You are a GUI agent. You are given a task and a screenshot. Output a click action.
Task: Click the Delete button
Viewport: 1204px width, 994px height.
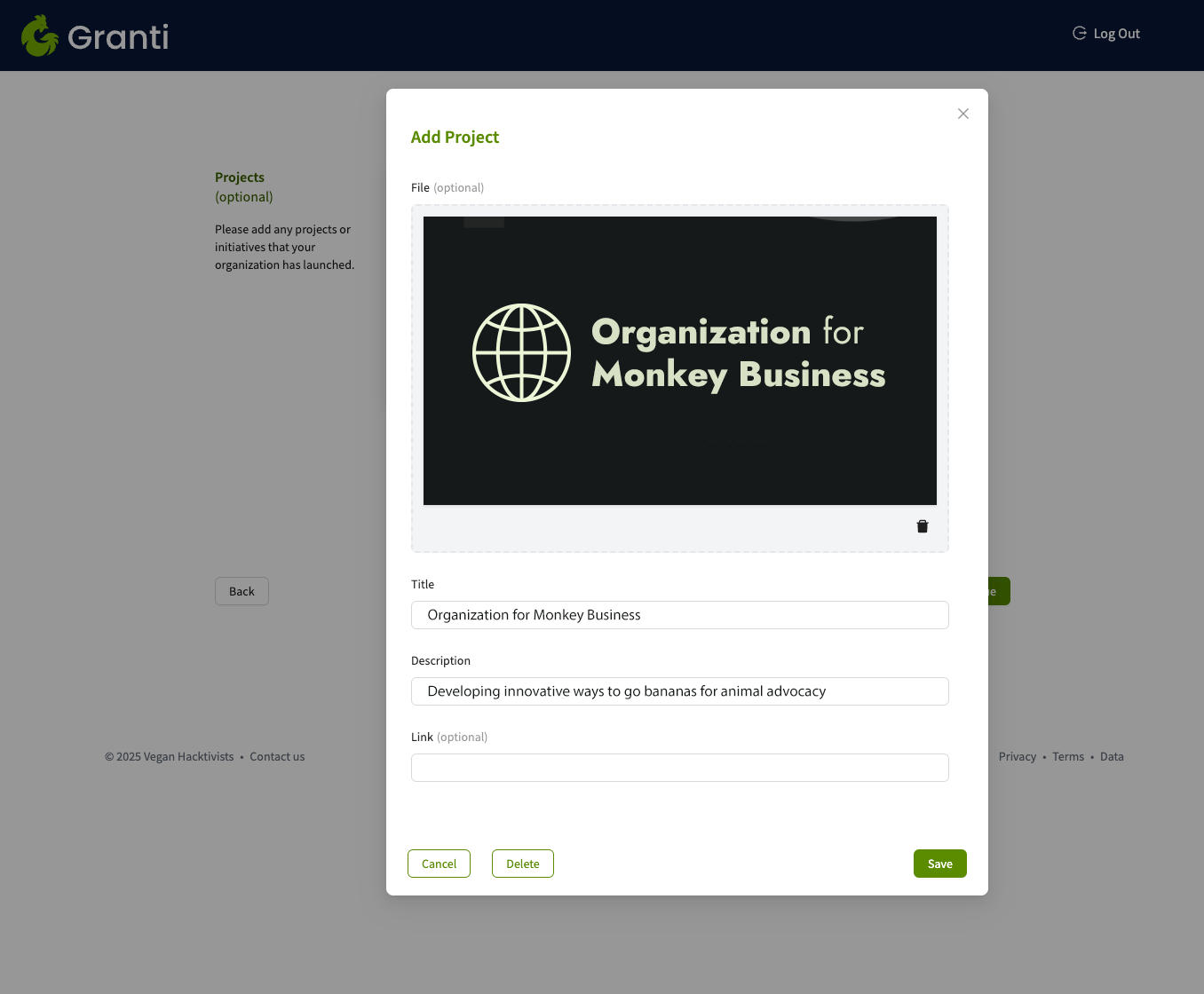(522, 863)
